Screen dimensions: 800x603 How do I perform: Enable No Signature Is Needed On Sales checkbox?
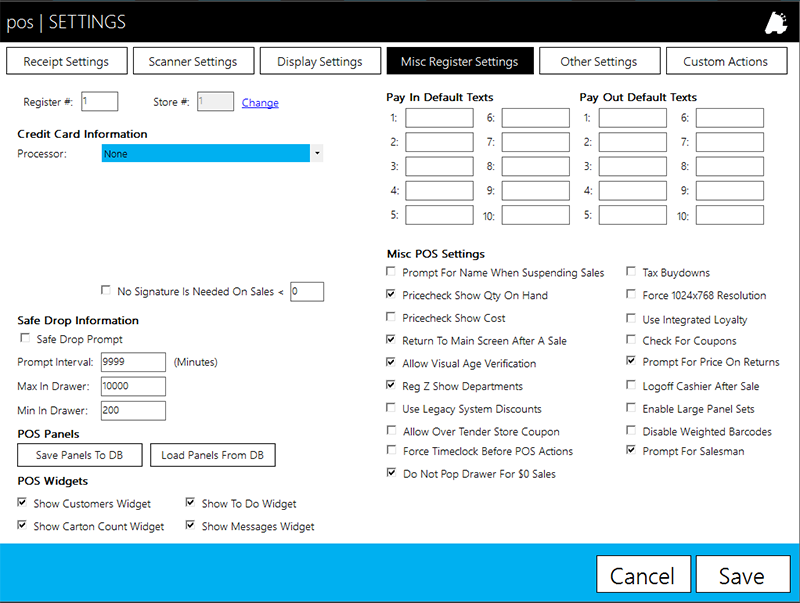(x=106, y=290)
